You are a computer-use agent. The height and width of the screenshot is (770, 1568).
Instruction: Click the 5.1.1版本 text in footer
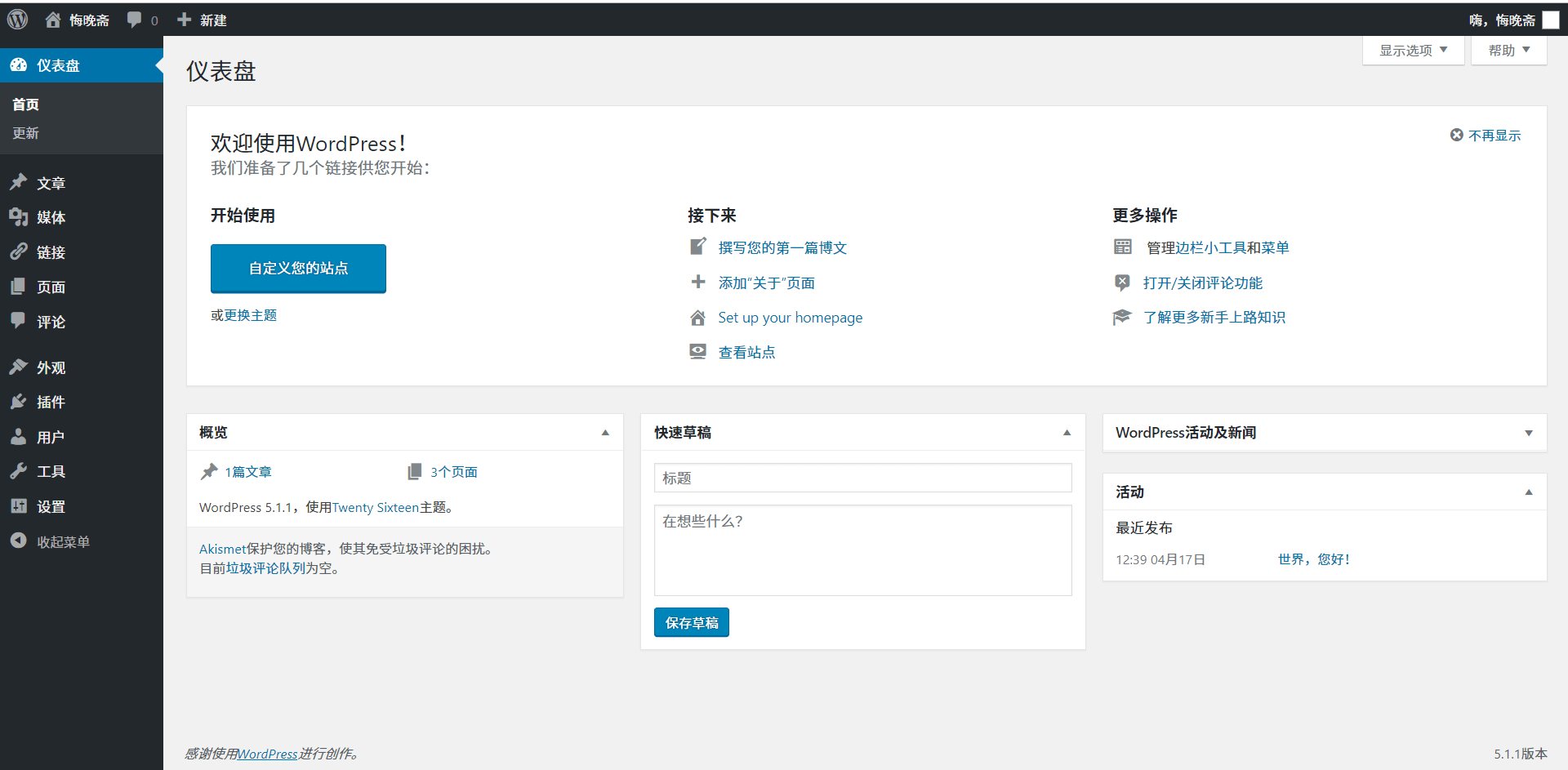(x=1521, y=754)
